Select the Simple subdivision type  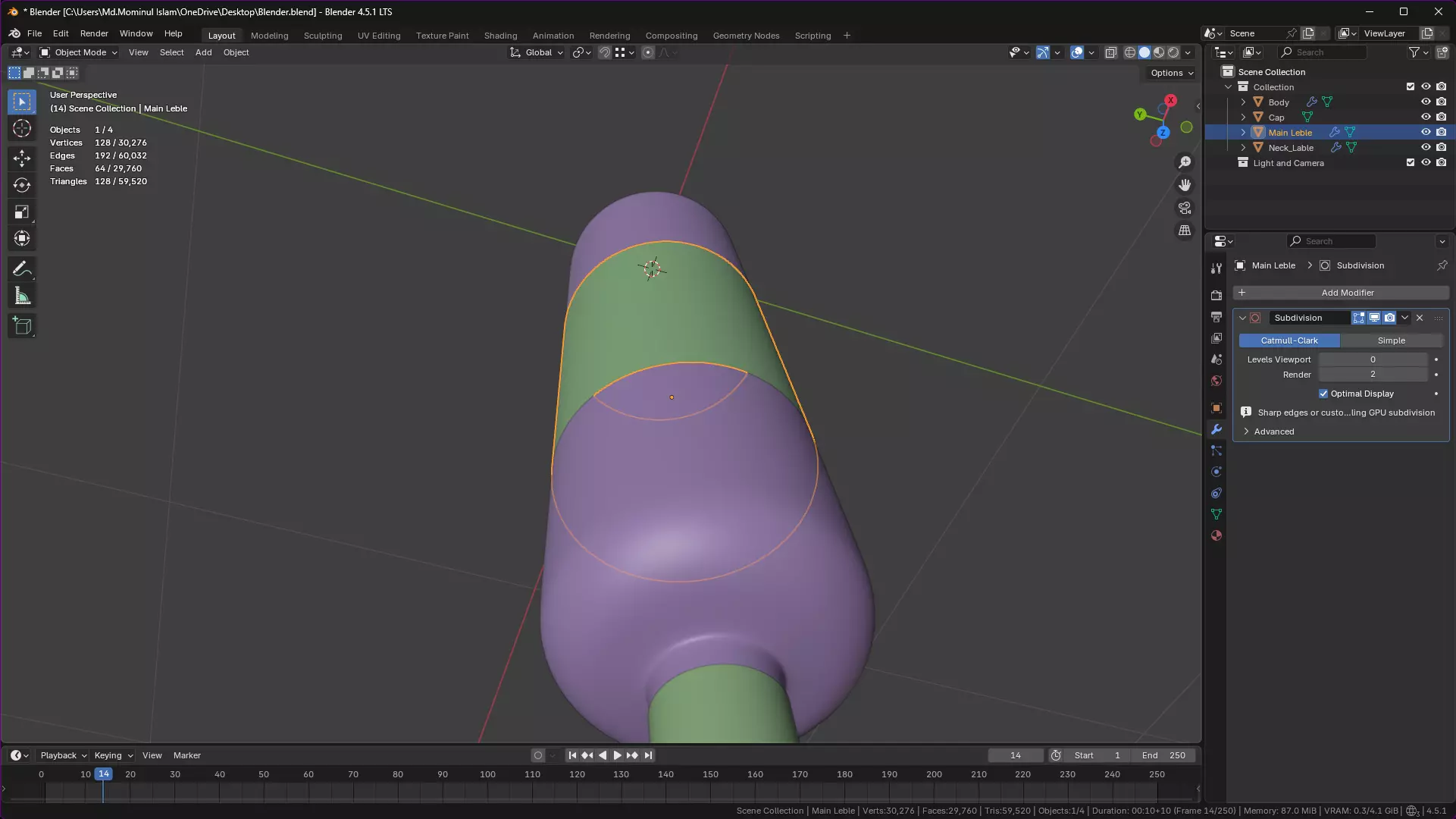(1391, 340)
